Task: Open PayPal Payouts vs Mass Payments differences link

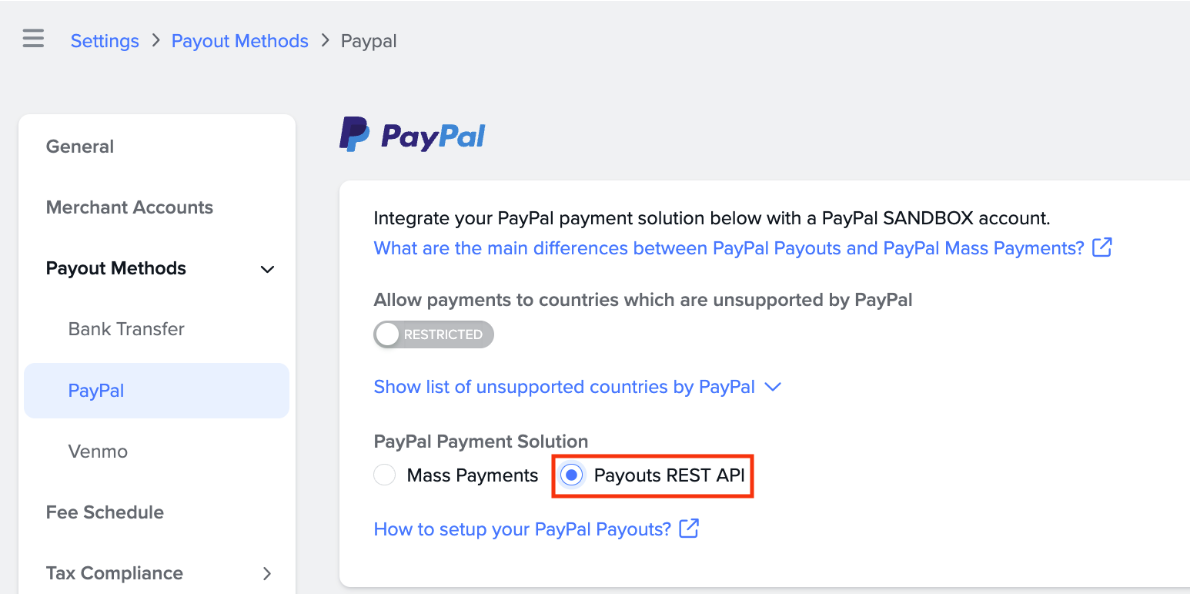Action: click(728, 248)
